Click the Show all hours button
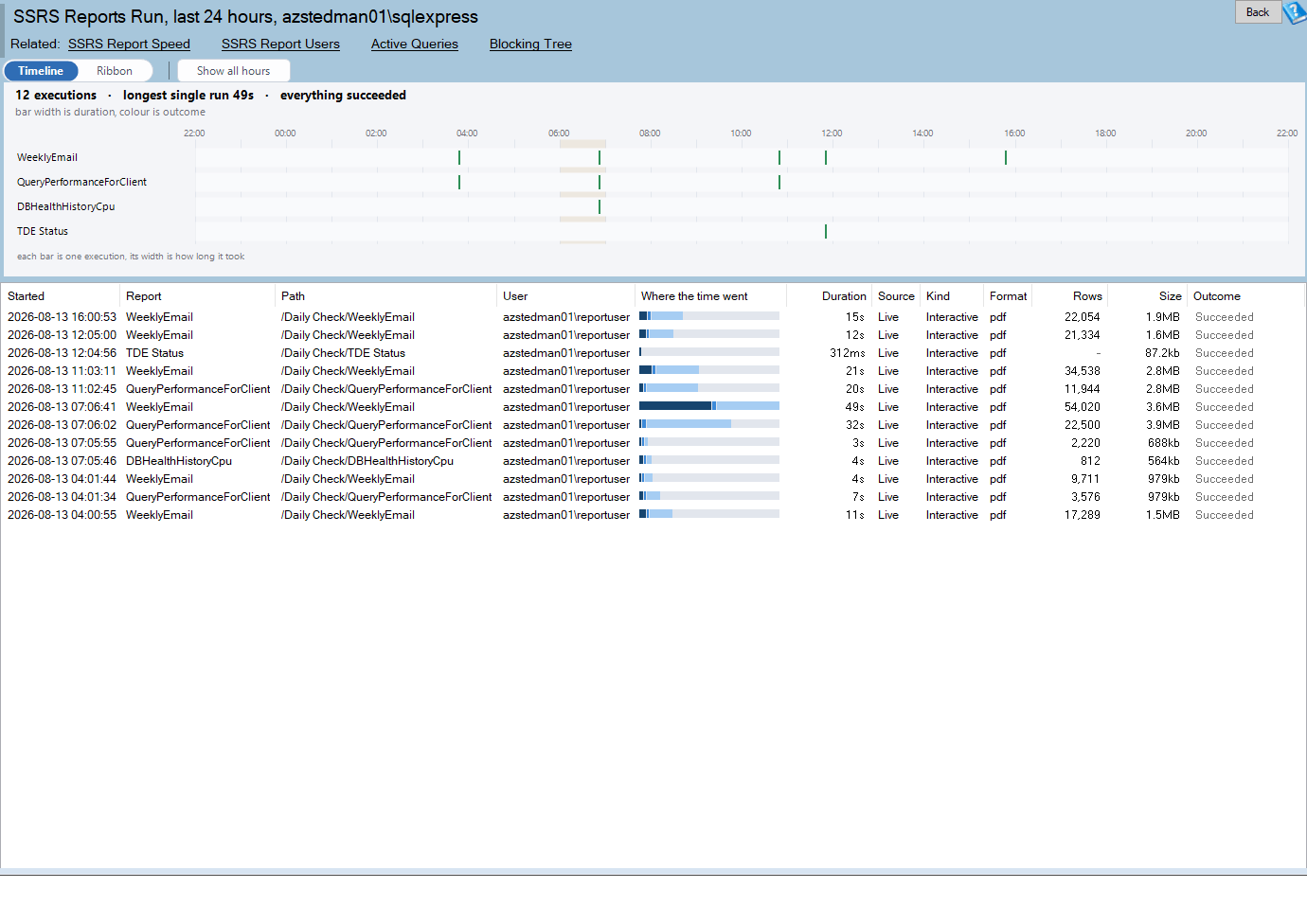The height and width of the screenshot is (924, 1307). tap(234, 71)
